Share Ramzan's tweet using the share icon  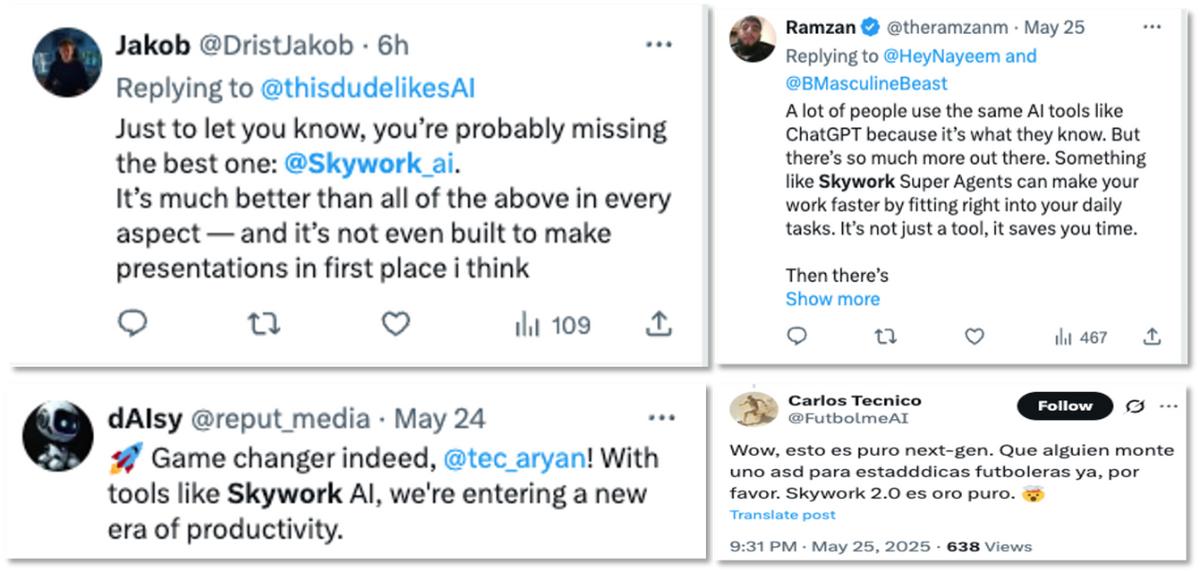click(1152, 337)
